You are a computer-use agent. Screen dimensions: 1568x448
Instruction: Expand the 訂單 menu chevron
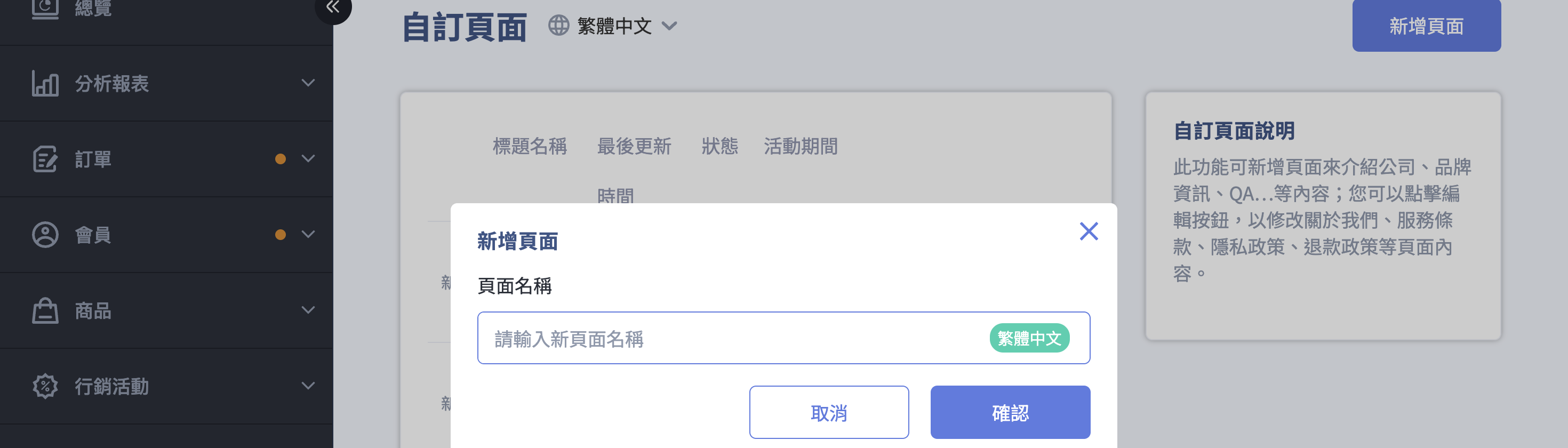pyautogui.click(x=309, y=159)
